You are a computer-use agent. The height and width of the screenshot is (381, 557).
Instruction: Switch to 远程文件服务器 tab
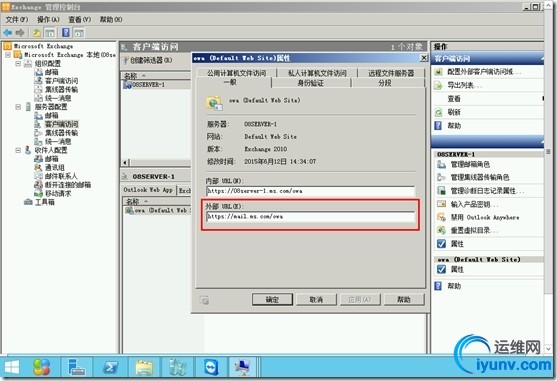[x=391, y=73]
